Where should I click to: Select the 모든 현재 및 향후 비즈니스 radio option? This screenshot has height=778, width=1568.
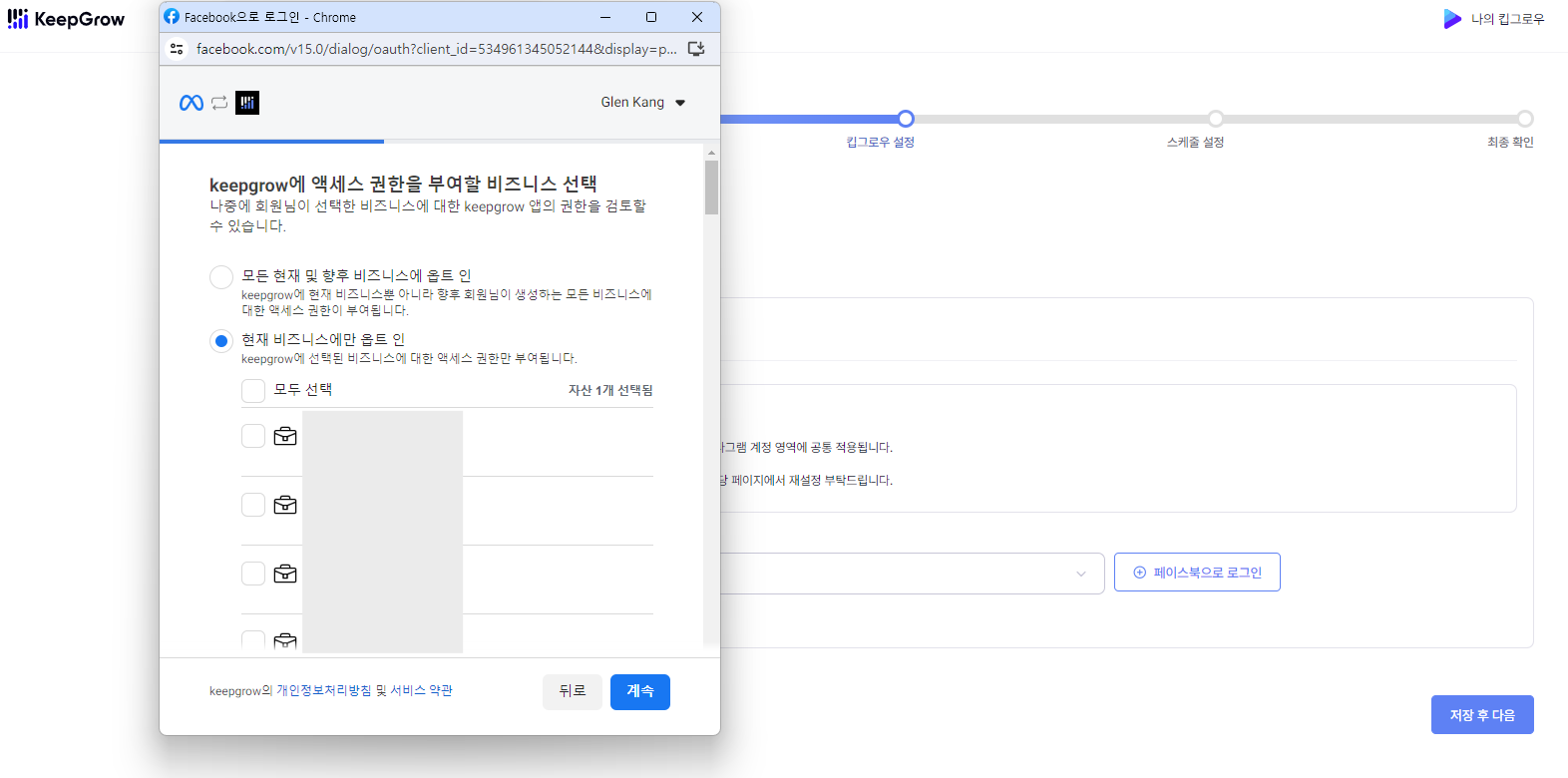(x=221, y=277)
